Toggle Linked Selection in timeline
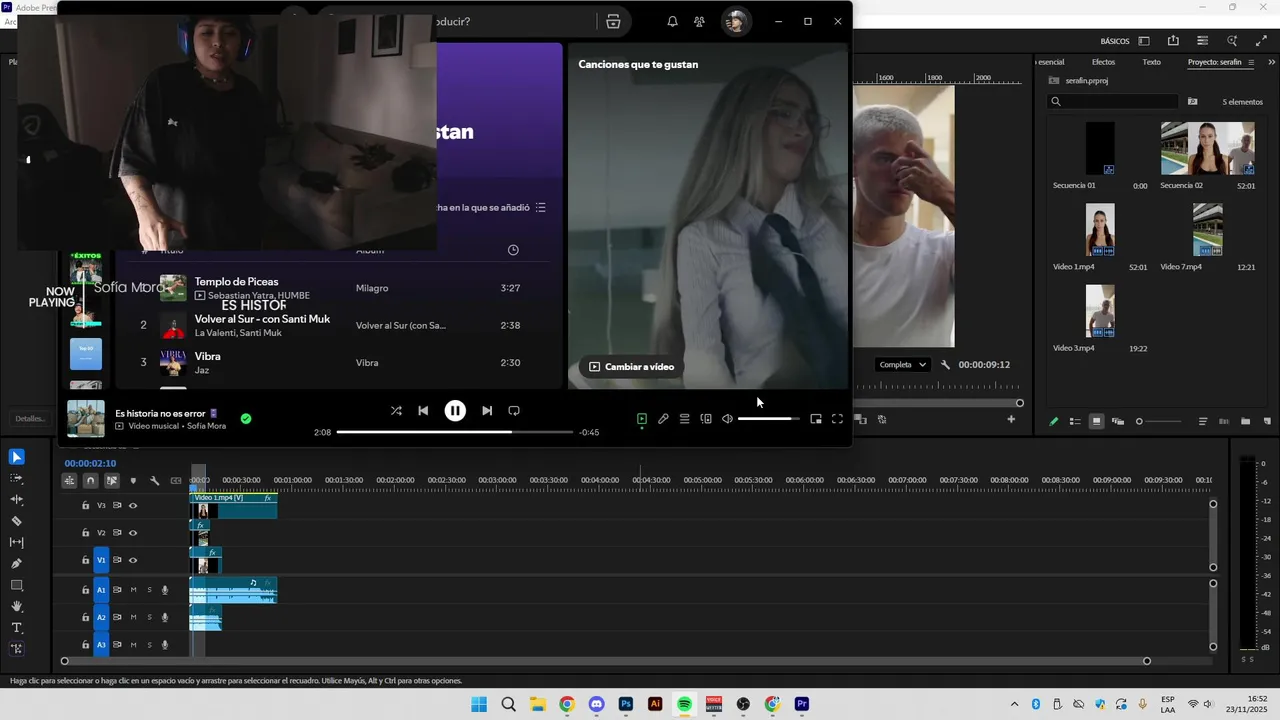 (112, 481)
